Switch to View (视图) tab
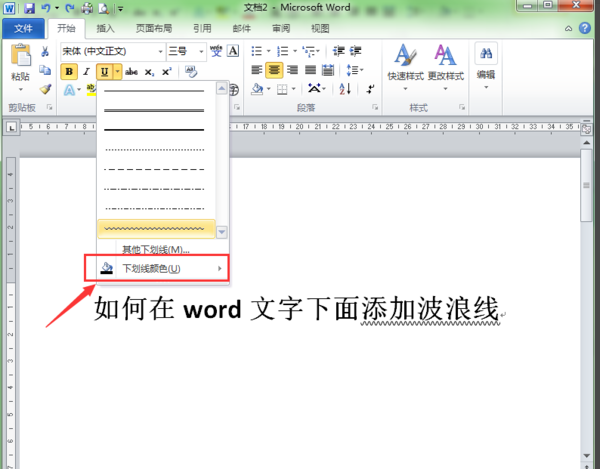600x469 pixels. [x=320, y=28]
